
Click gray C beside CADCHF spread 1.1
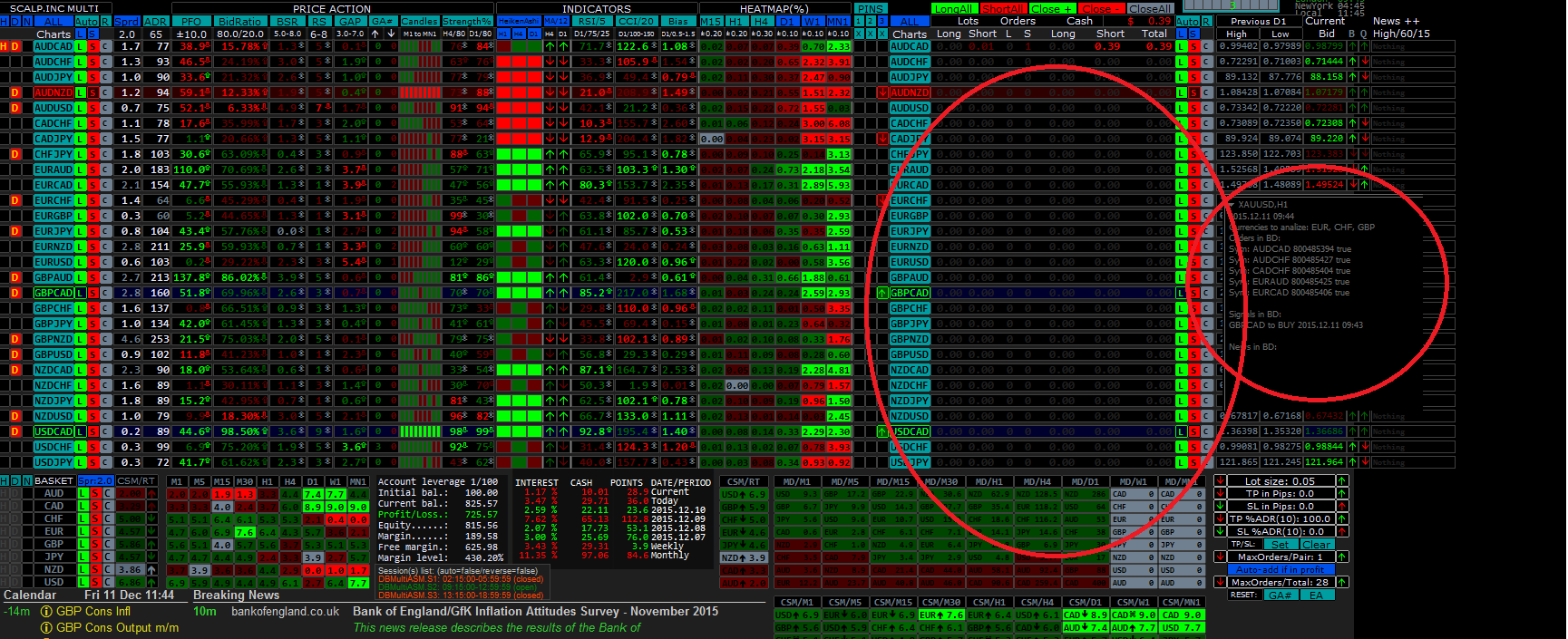click(105, 123)
